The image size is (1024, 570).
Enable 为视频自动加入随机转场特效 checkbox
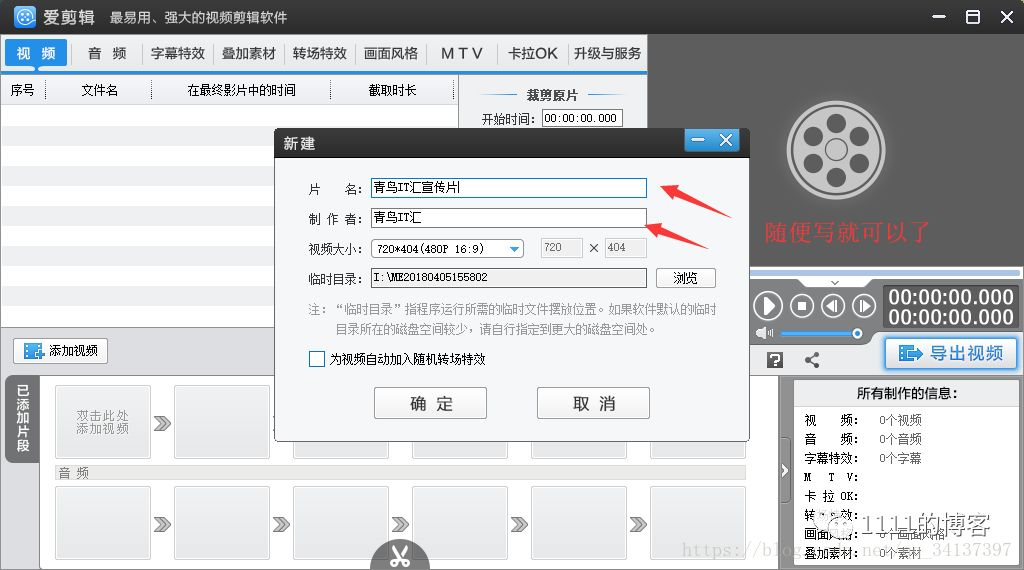317,359
